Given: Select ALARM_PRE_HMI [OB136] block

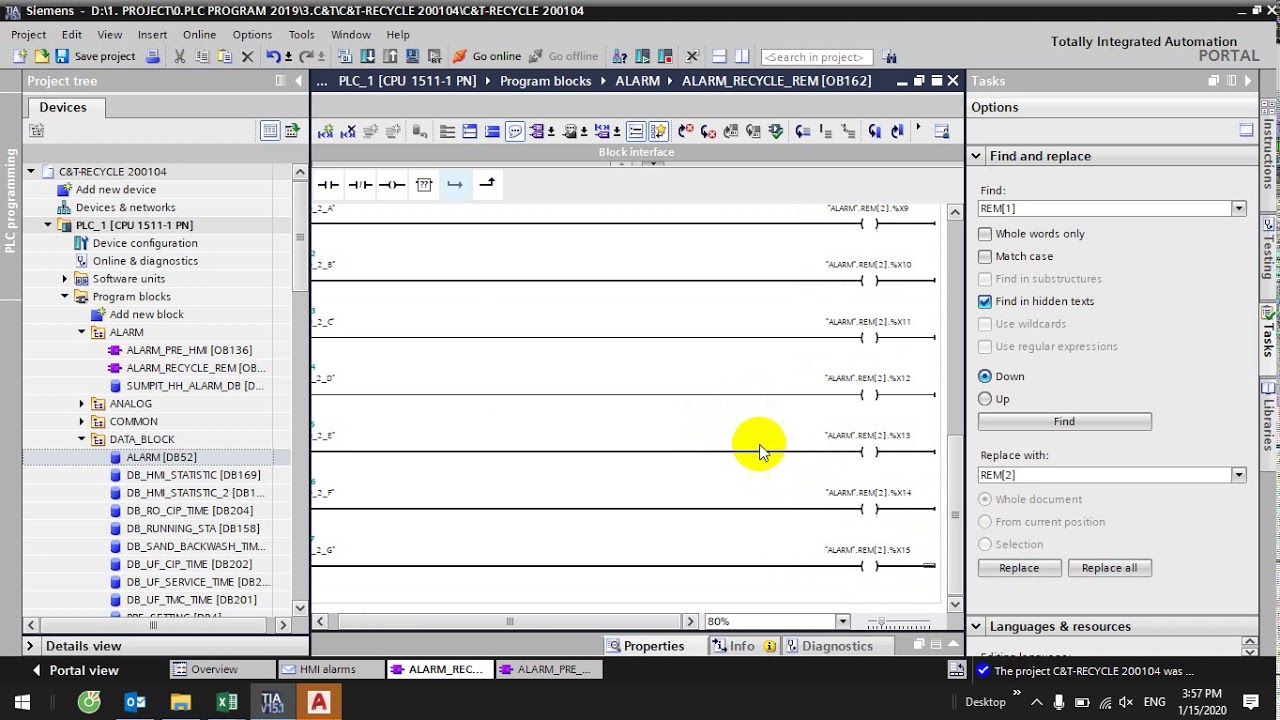Looking at the screenshot, I should pyautogui.click(x=188, y=350).
